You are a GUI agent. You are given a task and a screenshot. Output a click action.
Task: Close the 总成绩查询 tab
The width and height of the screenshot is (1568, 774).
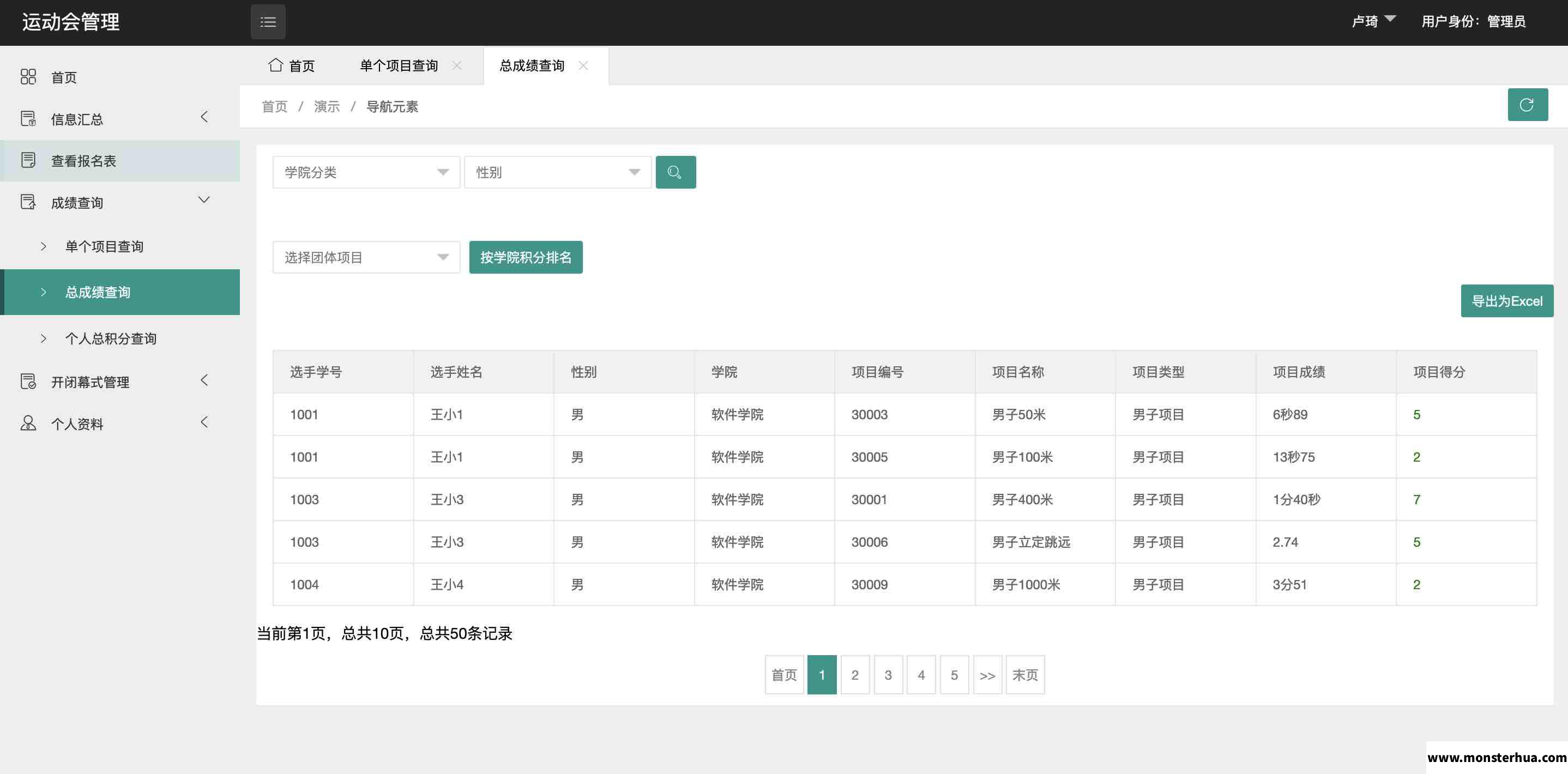583,65
